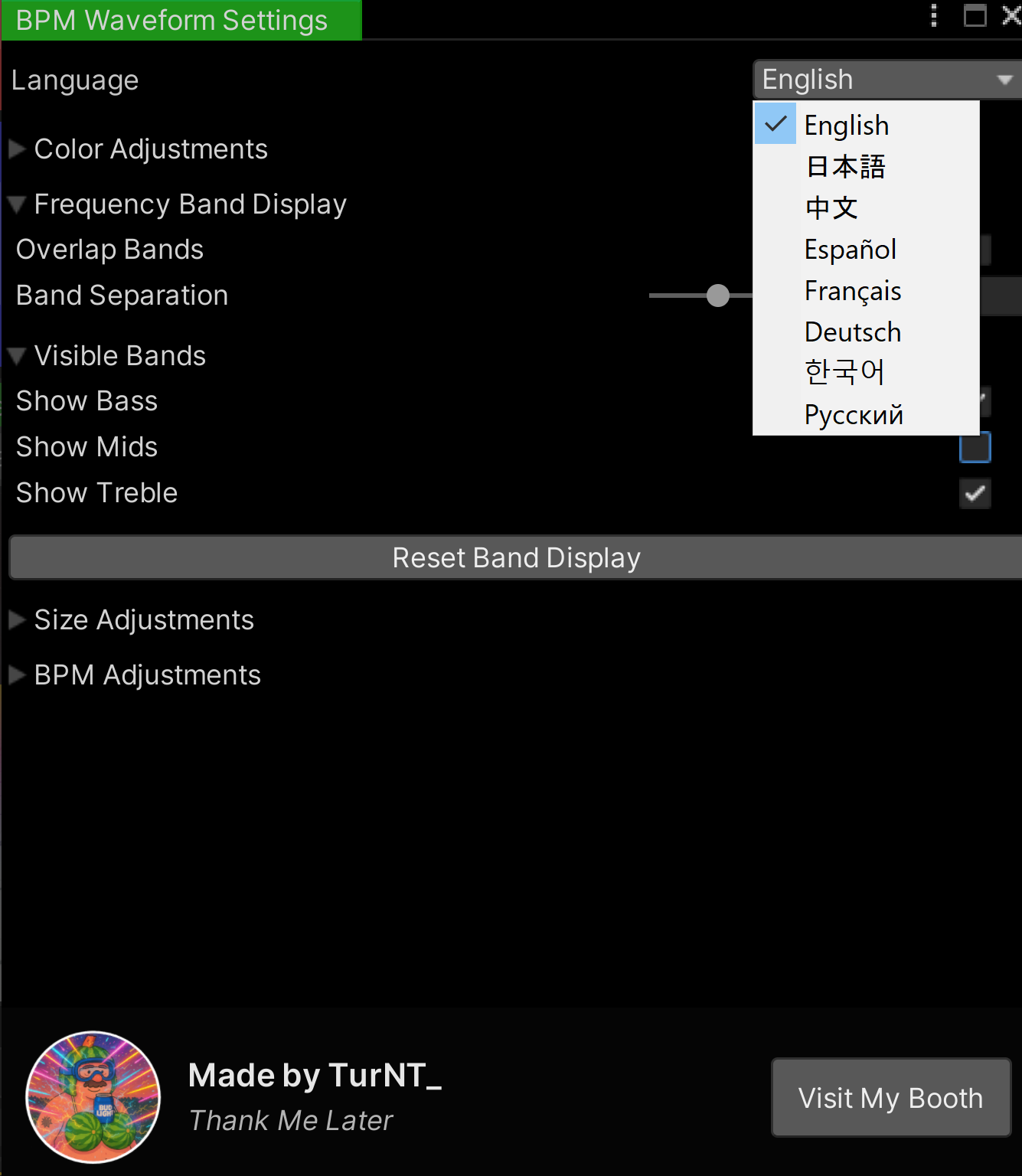Choose Français from the language options
This screenshot has width=1022, height=1176.
click(x=852, y=290)
